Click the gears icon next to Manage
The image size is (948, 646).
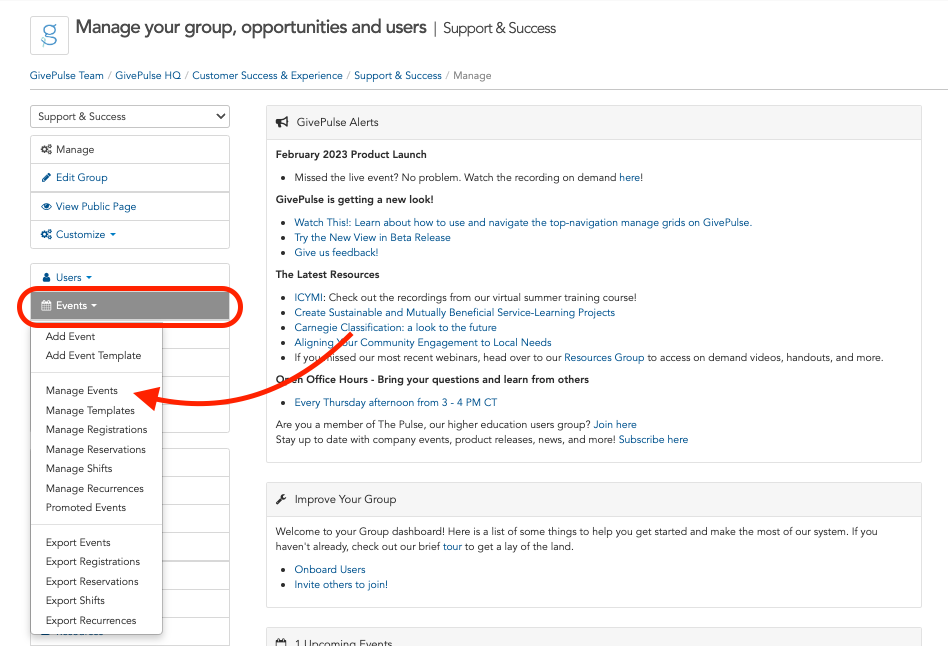point(46,149)
